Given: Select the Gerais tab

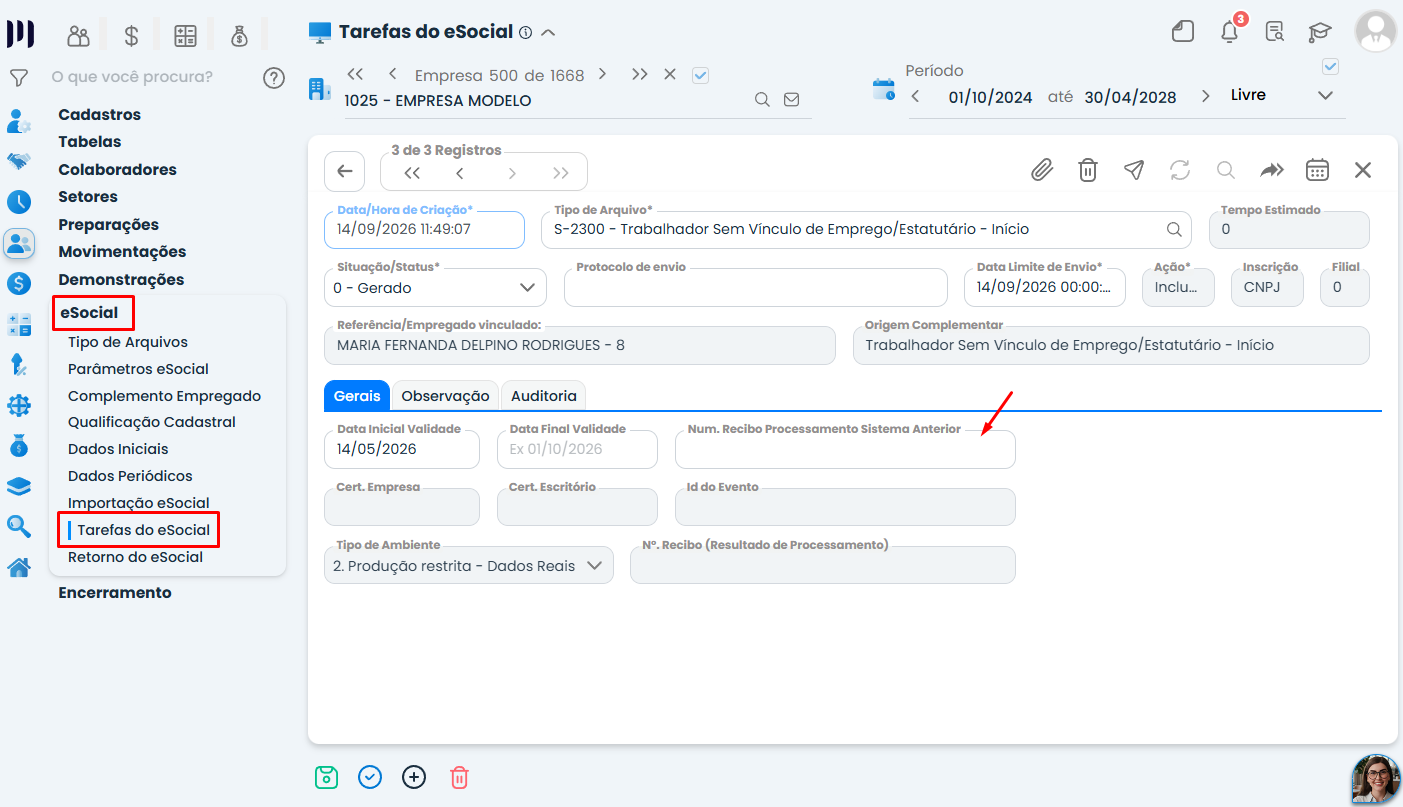Looking at the screenshot, I should point(357,396).
